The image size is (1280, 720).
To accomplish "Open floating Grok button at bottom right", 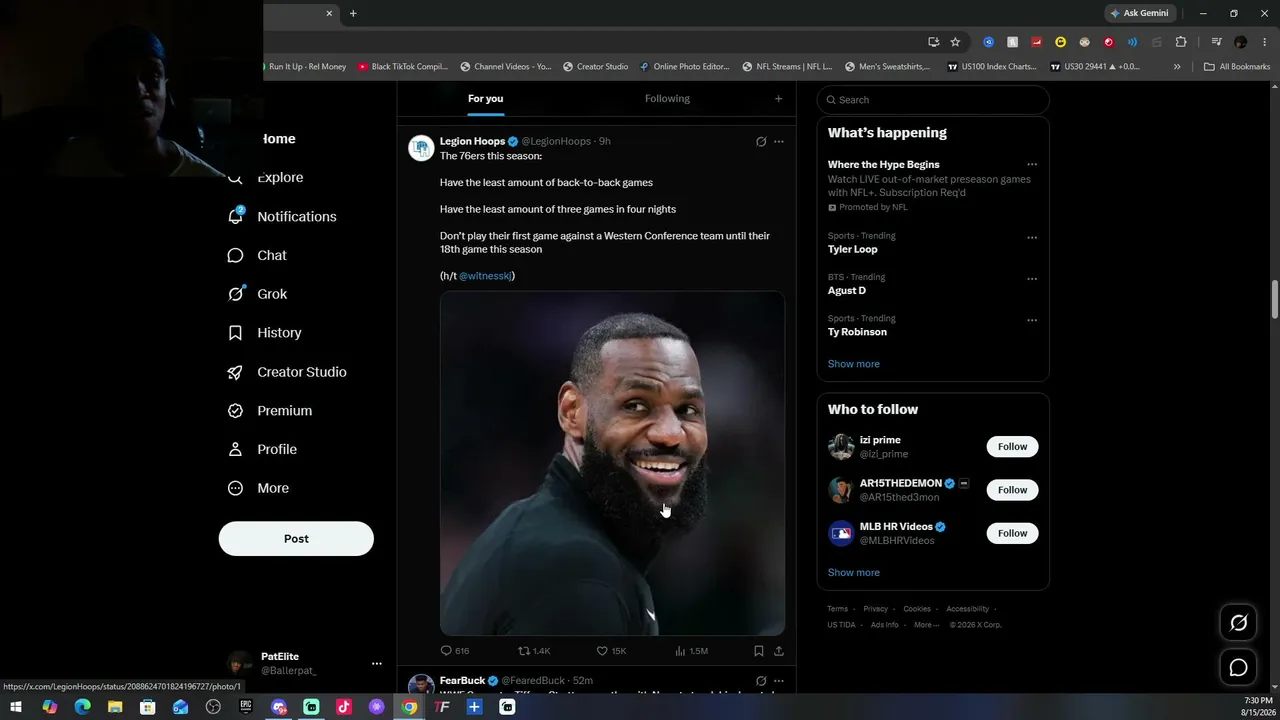I will [x=1238, y=623].
